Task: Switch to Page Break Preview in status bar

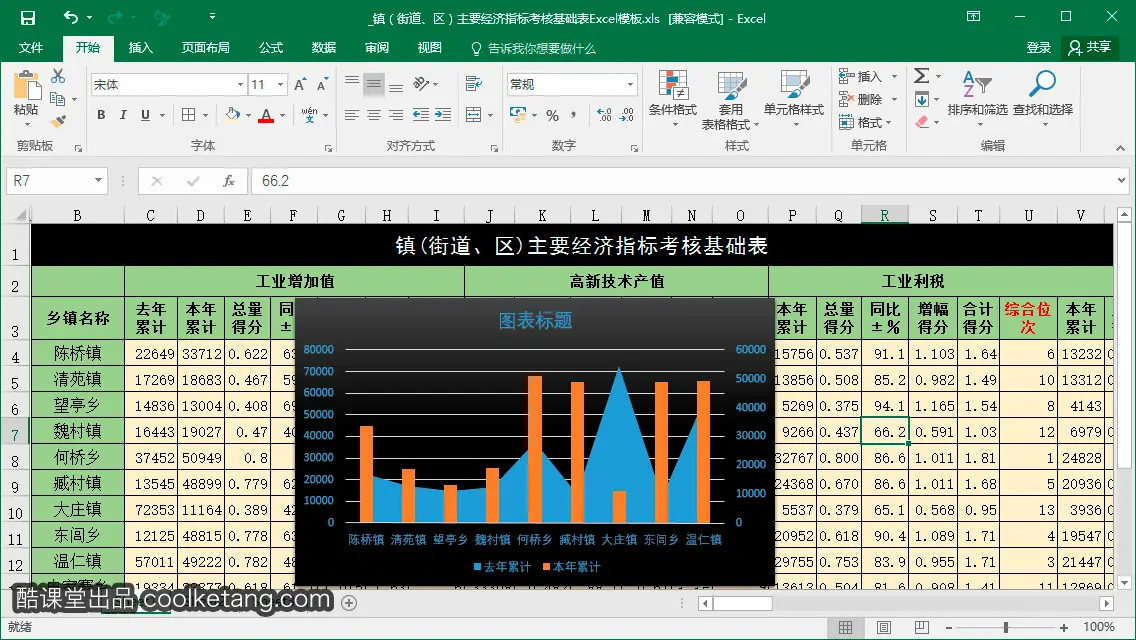Action: 922,628
